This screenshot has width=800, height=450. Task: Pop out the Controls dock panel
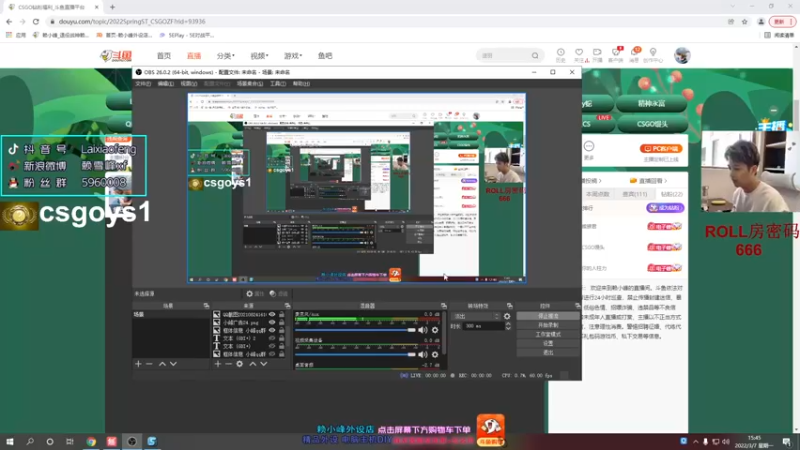click(577, 306)
